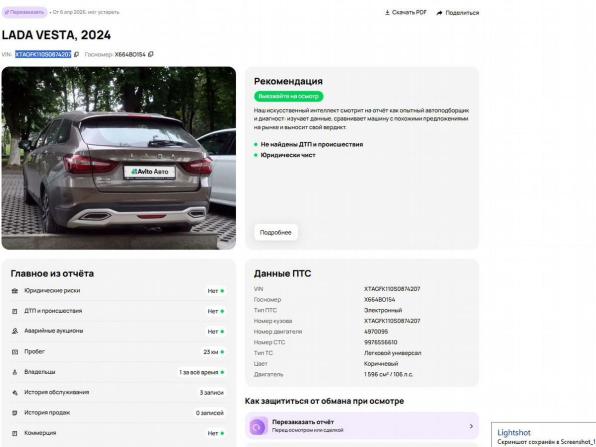Click the Перезаказать badge at top
The image size is (596, 447).
(x=24, y=12)
